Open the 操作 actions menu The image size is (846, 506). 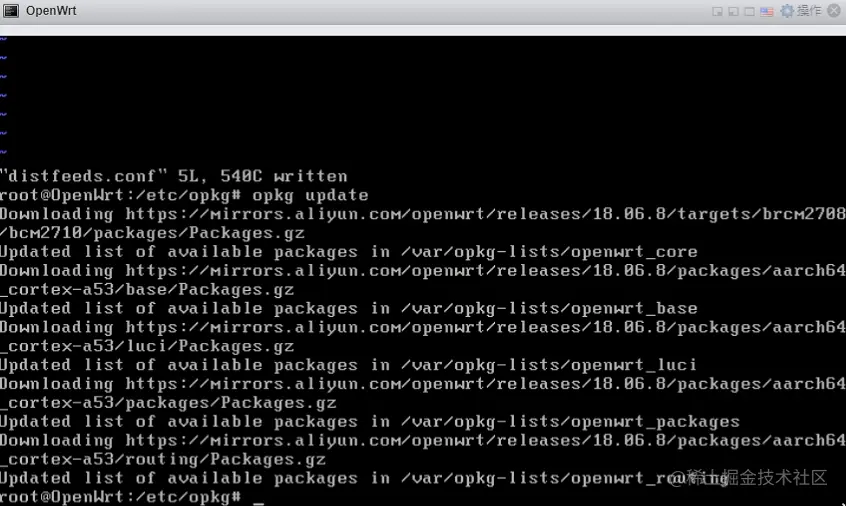click(809, 11)
